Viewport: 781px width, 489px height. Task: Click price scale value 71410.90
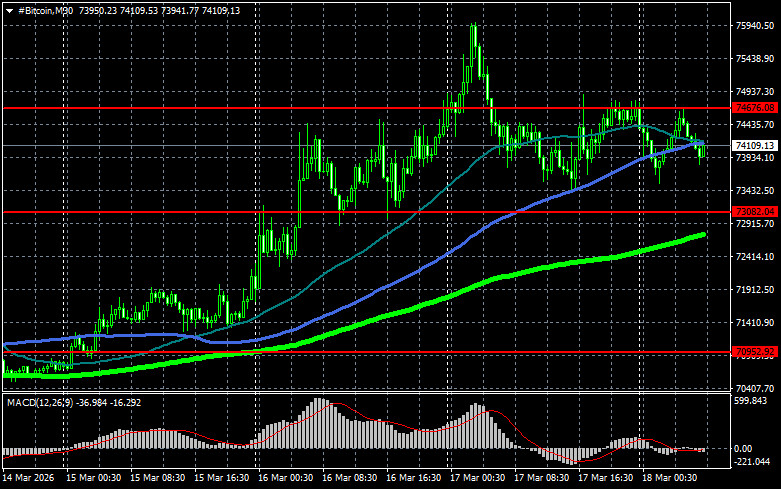pyautogui.click(x=755, y=323)
